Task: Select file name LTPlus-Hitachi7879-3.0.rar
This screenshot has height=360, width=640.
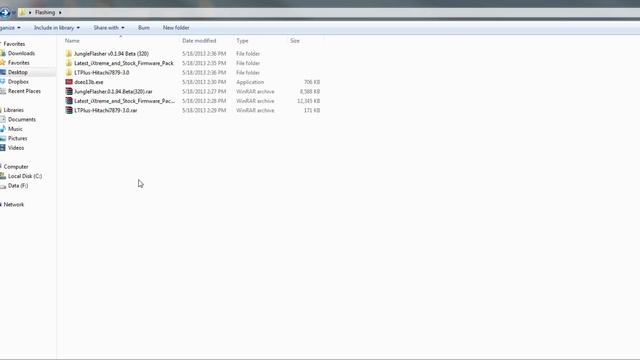Action: 106,111
